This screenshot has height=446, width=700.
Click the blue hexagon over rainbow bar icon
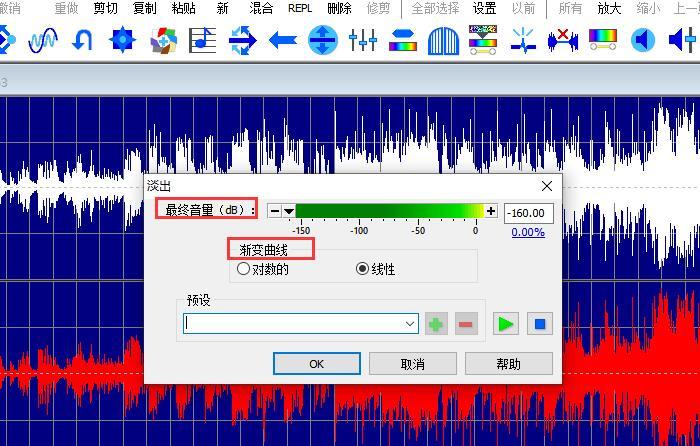tap(403, 40)
